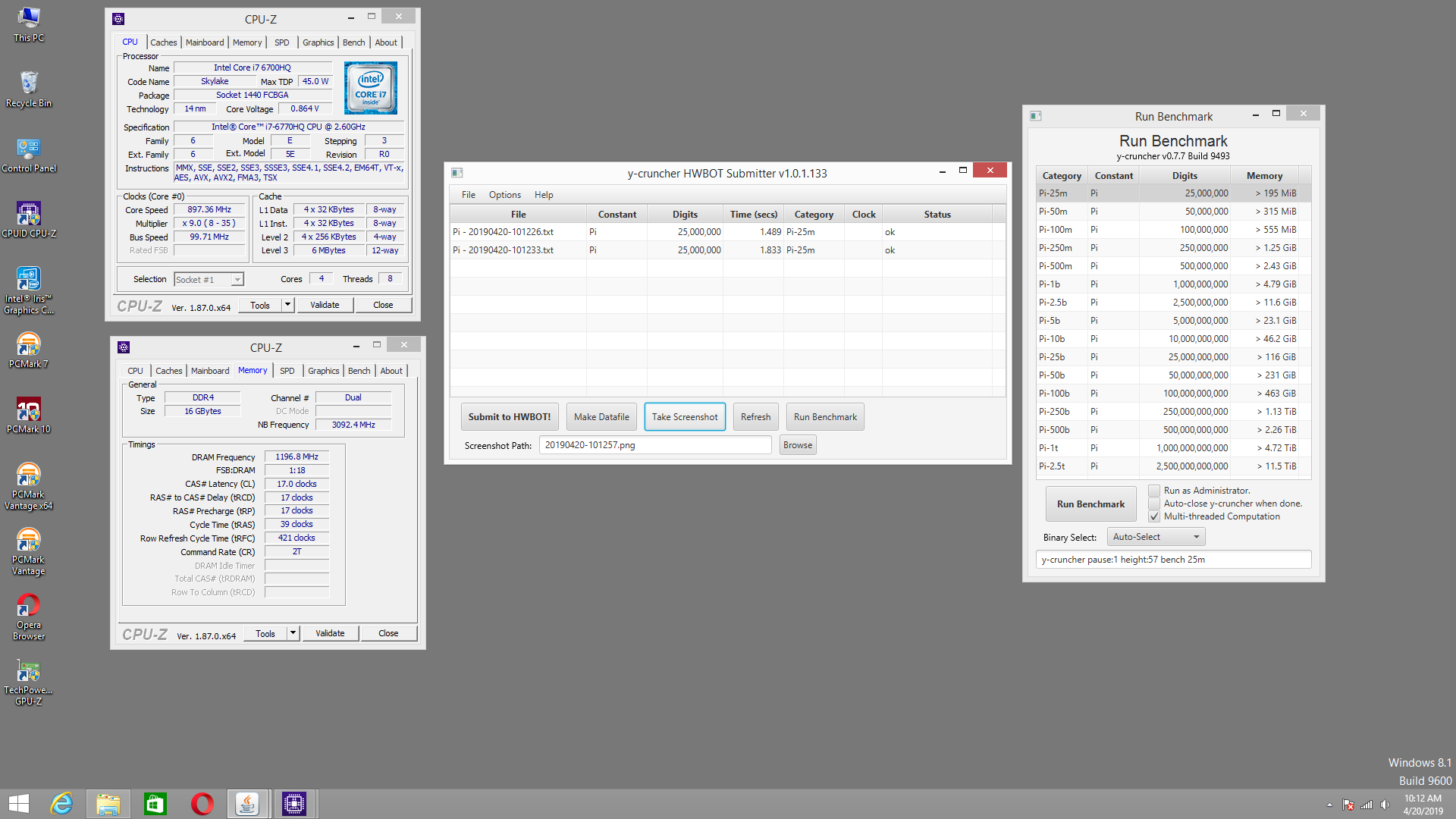Screen dimensions: 1456x819
Task: Open the Windows Start button
Action: point(19,804)
